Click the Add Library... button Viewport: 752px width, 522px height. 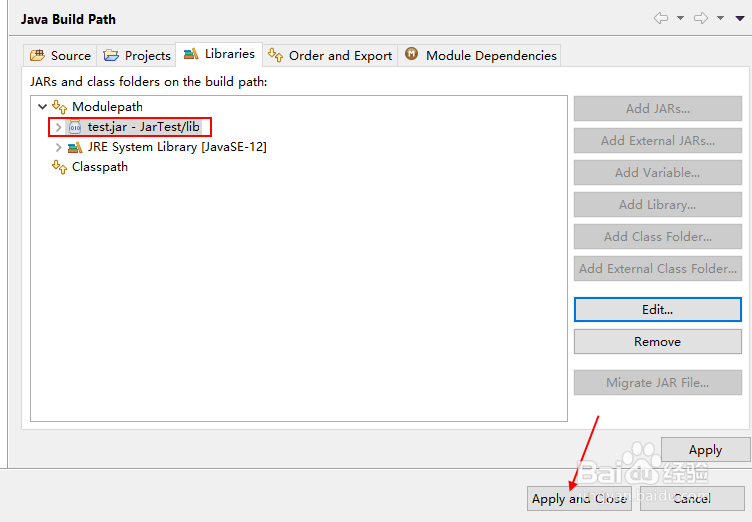click(658, 204)
